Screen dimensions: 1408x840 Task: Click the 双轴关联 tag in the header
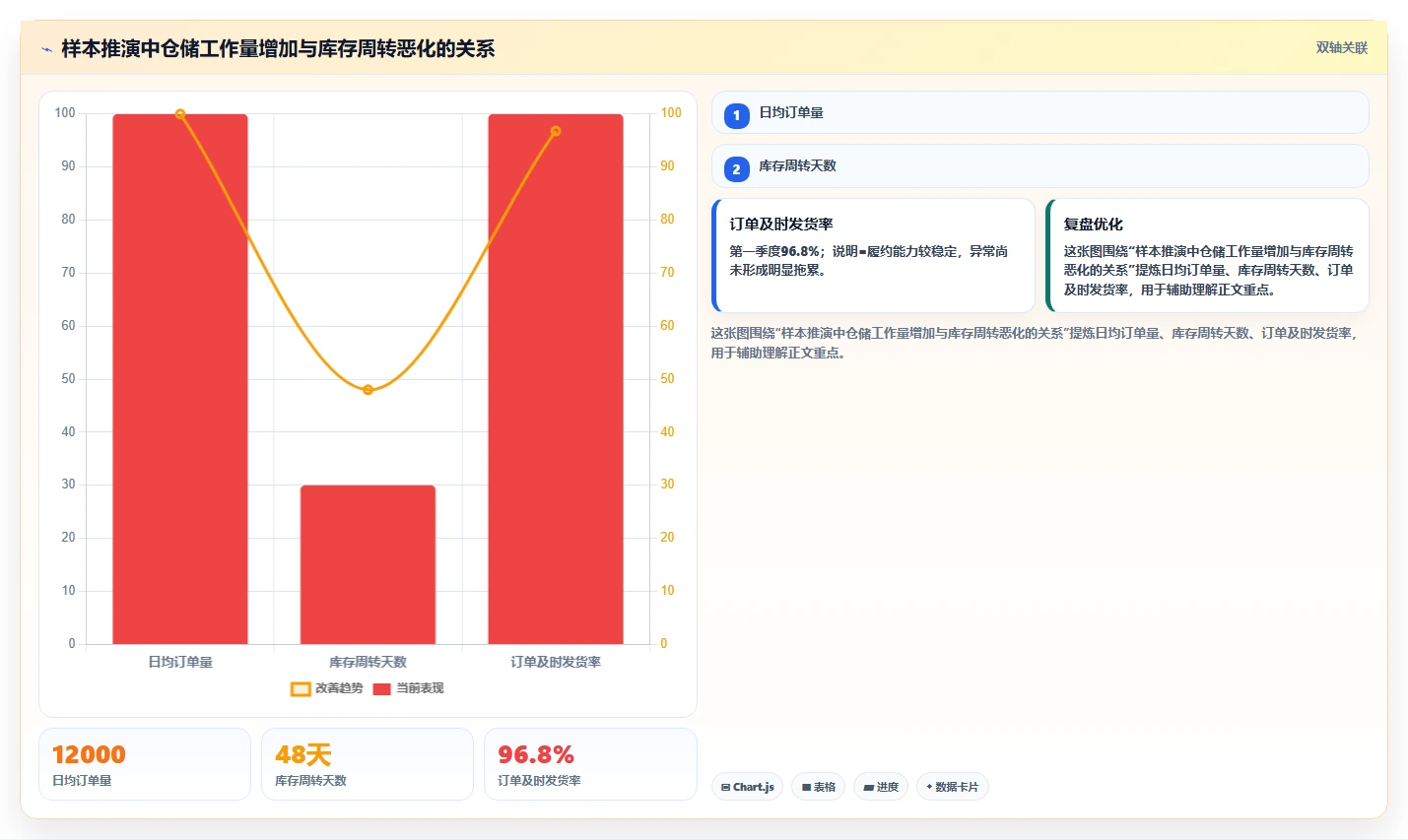pos(1341,48)
